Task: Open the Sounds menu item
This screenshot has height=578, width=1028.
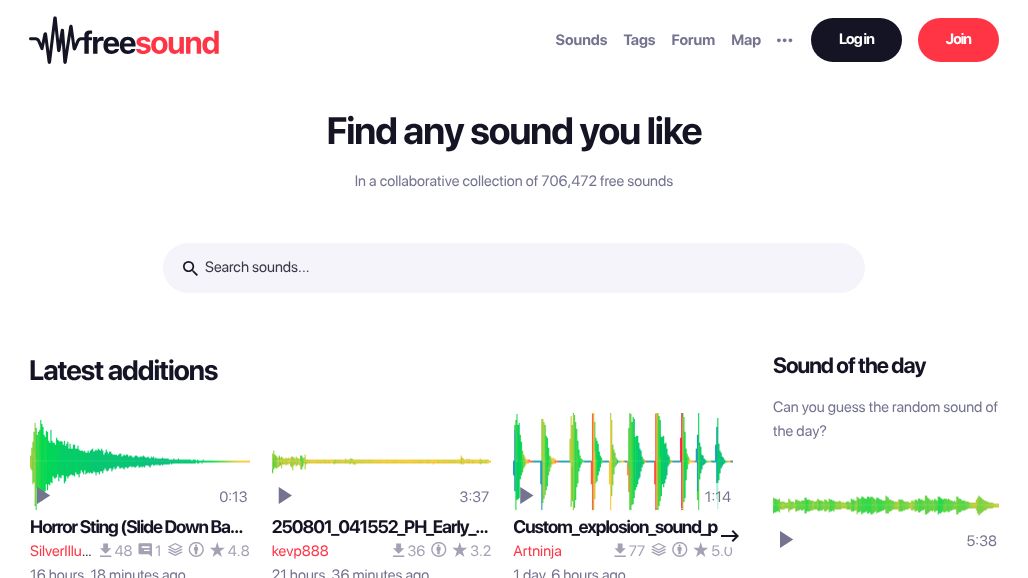Action: (581, 40)
